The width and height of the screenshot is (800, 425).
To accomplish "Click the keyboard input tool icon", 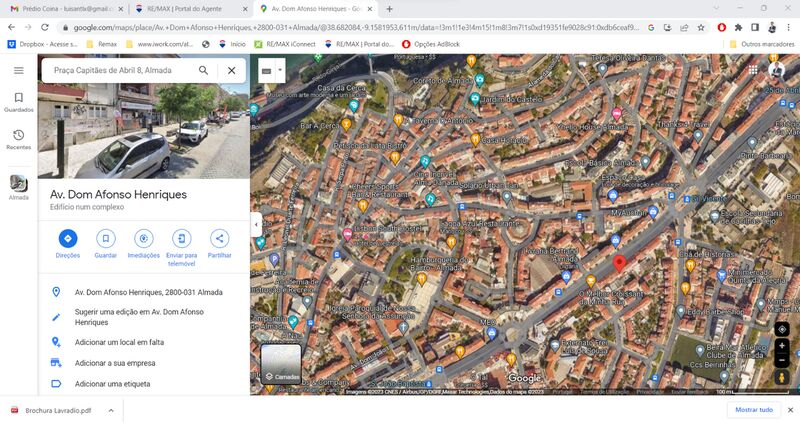I will click(x=267, y=70).
